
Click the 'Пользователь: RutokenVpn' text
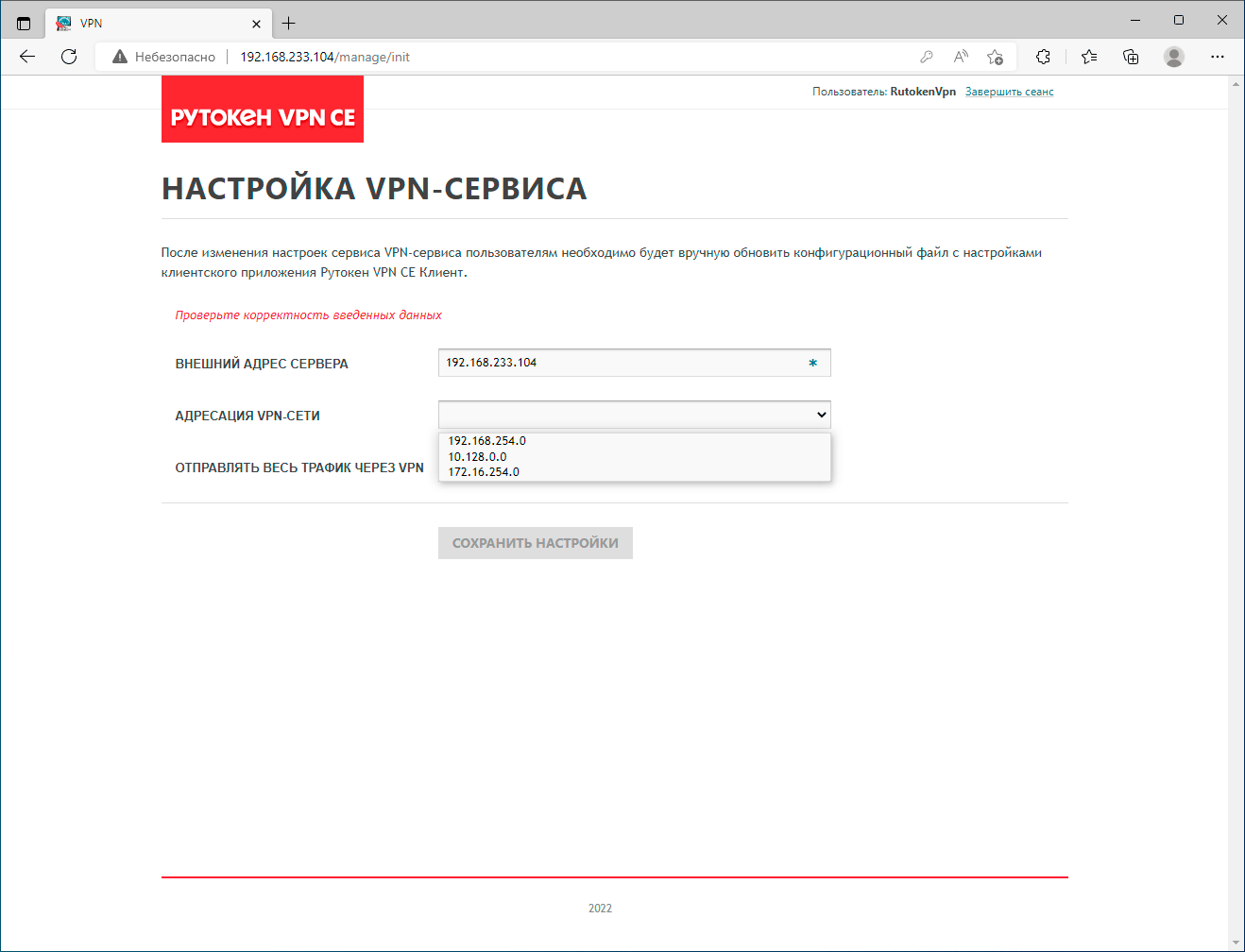click(884, 92)
